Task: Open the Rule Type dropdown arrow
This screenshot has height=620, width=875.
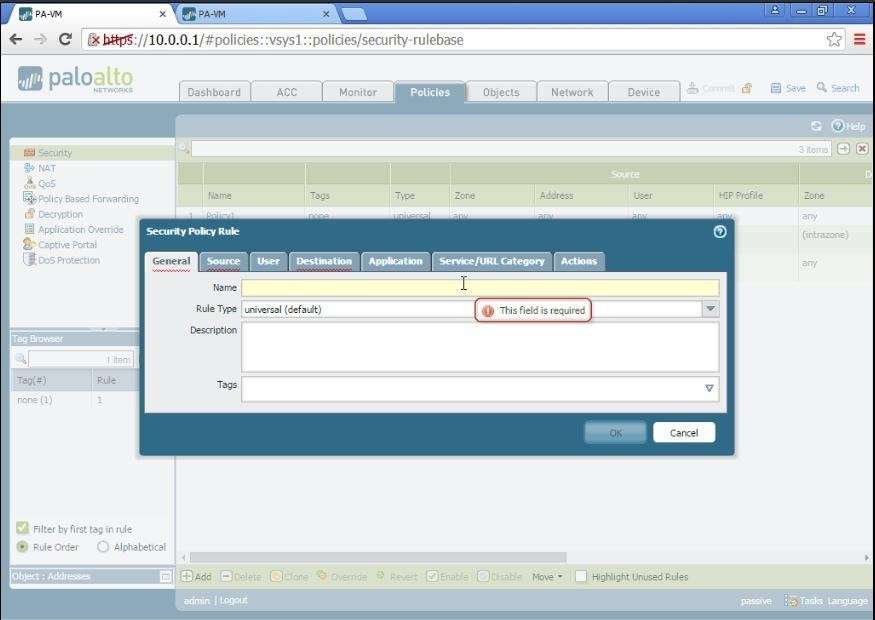Action: (x=710, y=309)
